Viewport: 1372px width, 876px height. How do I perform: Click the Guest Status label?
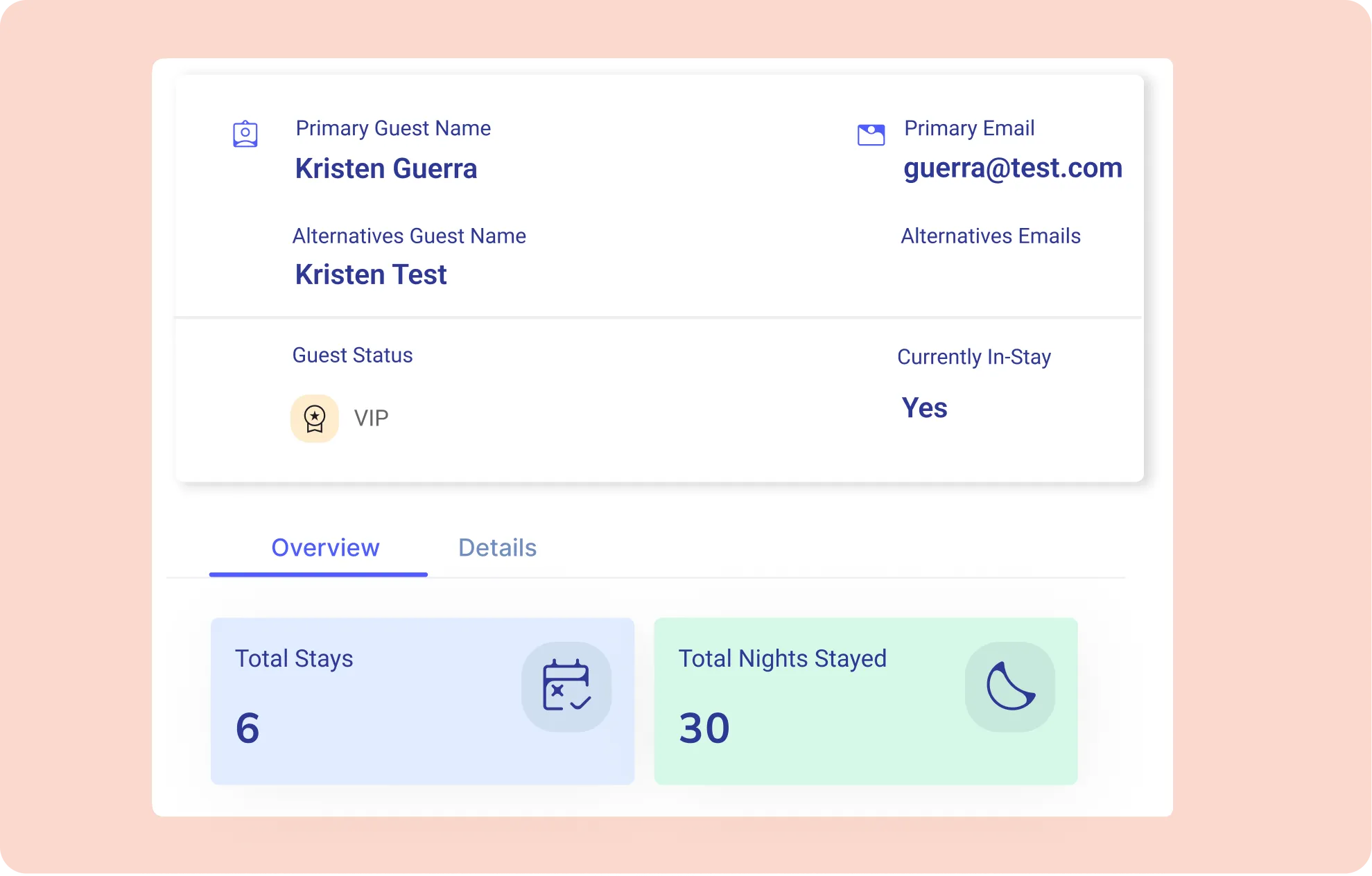352,355
